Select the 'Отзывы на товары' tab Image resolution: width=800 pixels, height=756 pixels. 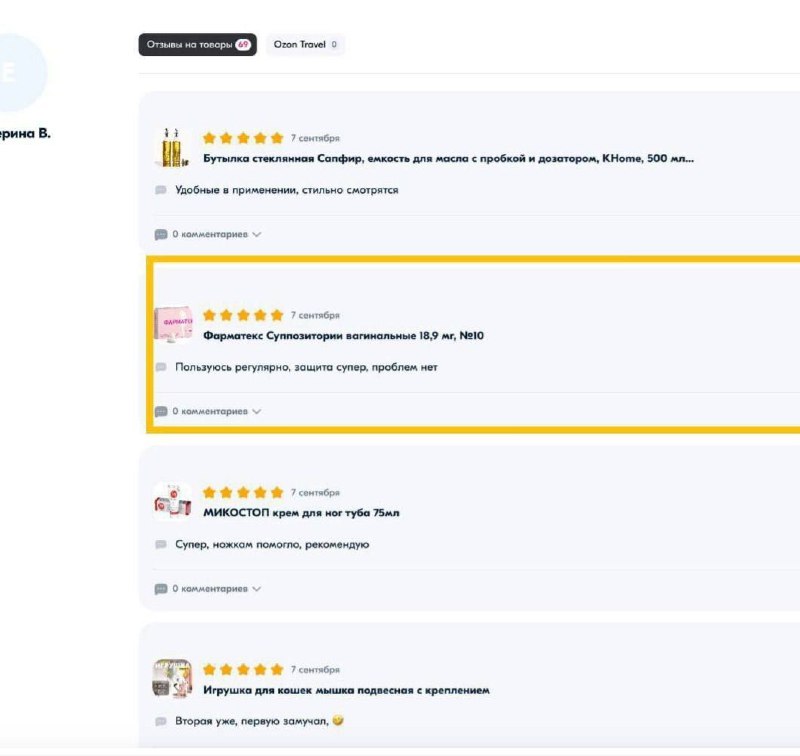(x=197, y=45)
